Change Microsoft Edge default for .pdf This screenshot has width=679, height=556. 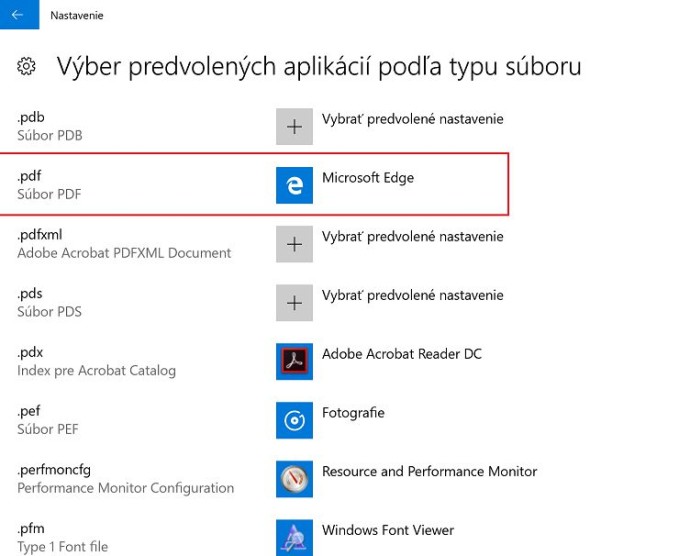(x=368, y=178)
